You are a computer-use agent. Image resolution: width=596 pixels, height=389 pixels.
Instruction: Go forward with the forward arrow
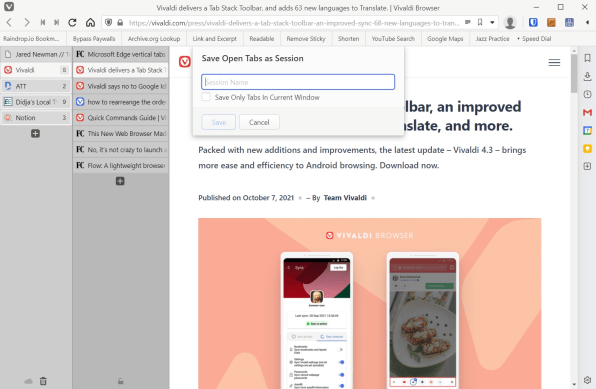coord(27,23)
